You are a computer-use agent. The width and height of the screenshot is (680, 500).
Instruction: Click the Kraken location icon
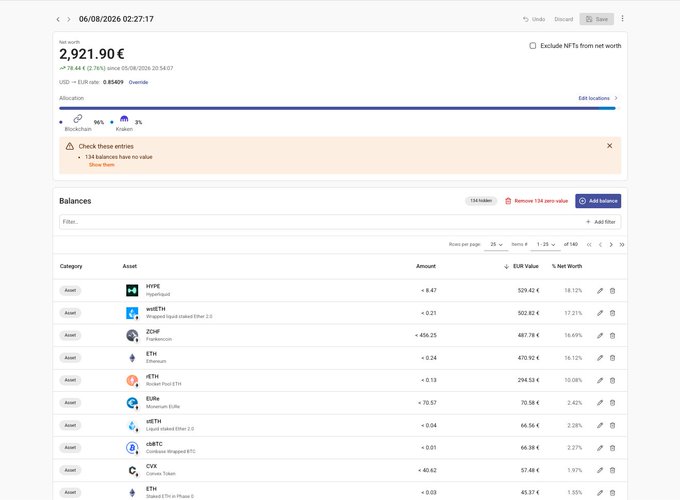pyautogui.click(x=124, y=118)
